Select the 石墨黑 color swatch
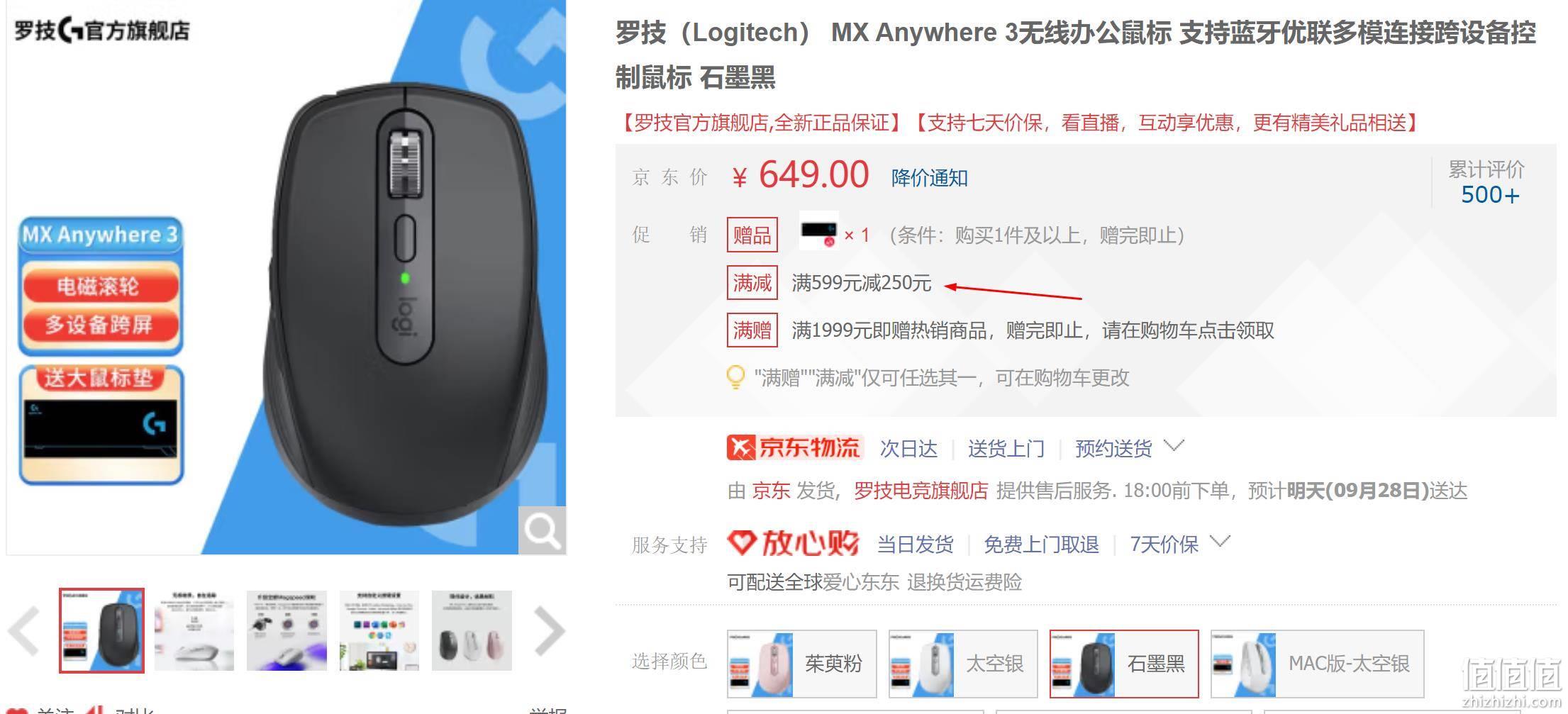Screen dimensions: 1568x714 [1124, 664]
